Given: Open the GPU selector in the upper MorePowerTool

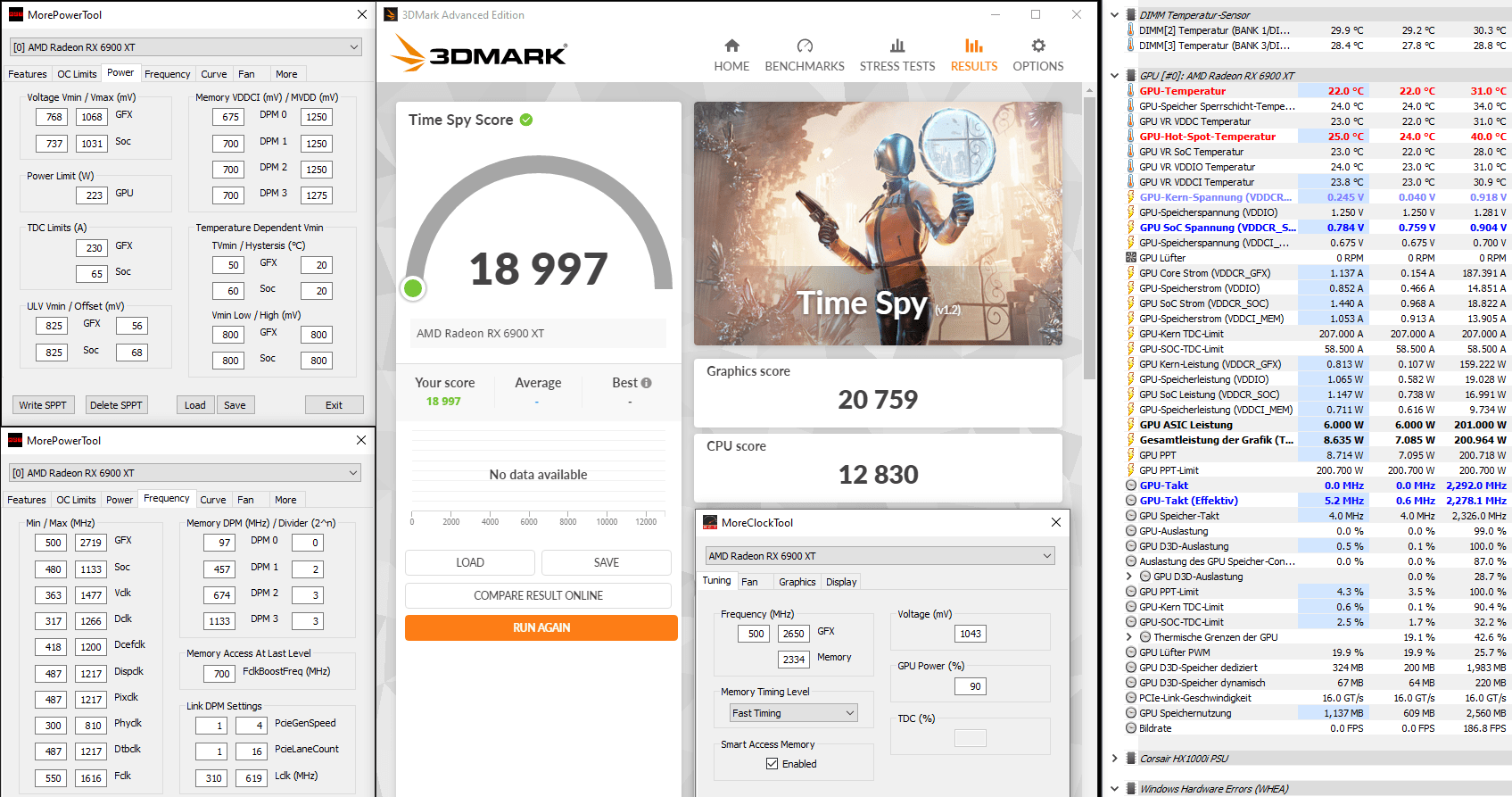Looking at the screenshot, I should (x=186, y=47).
